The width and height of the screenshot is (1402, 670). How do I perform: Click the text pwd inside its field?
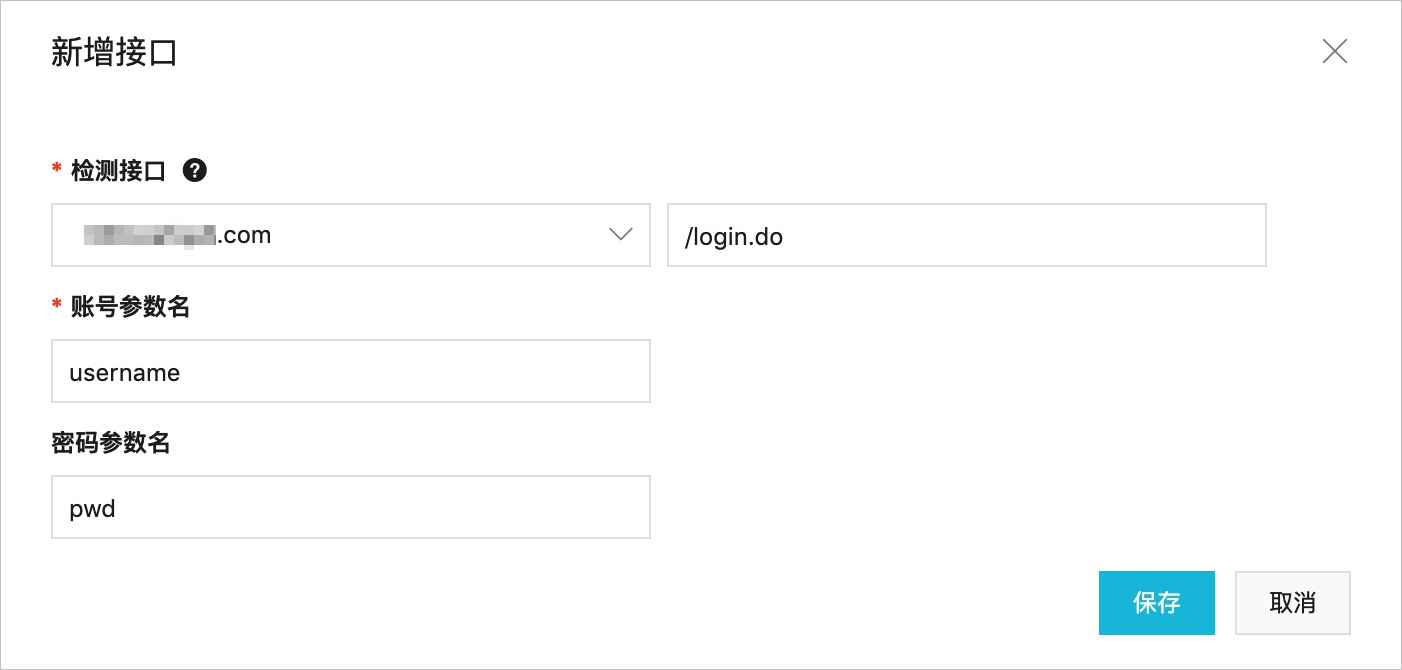tap(93, 510)
